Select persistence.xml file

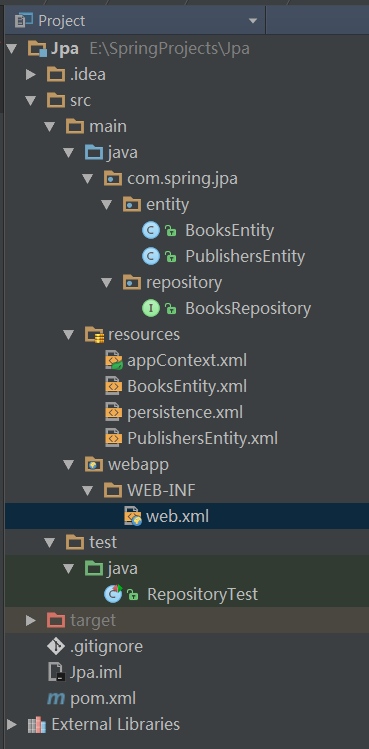[x=184, y=412]
